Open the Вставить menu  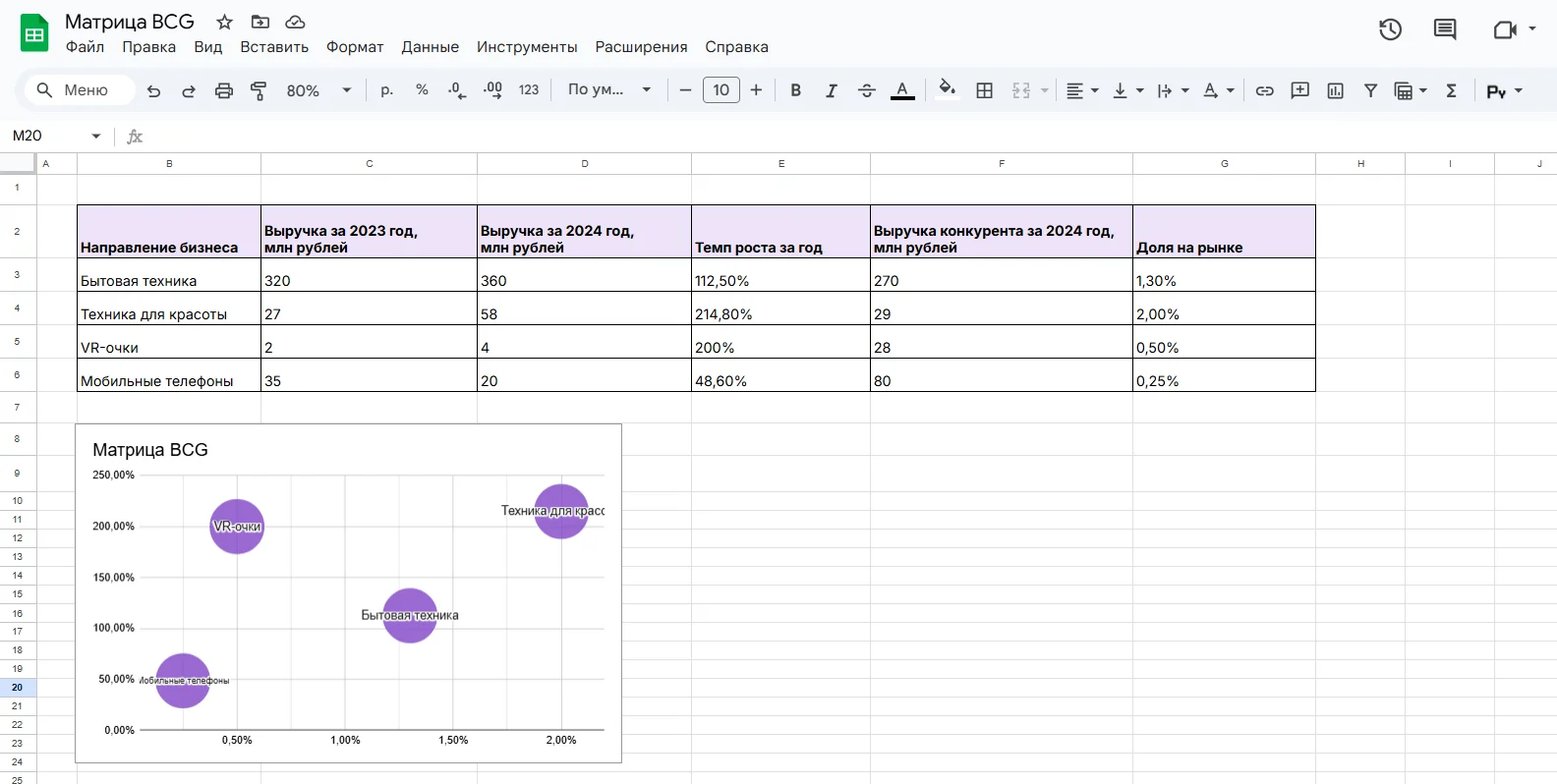pos(274,47)
